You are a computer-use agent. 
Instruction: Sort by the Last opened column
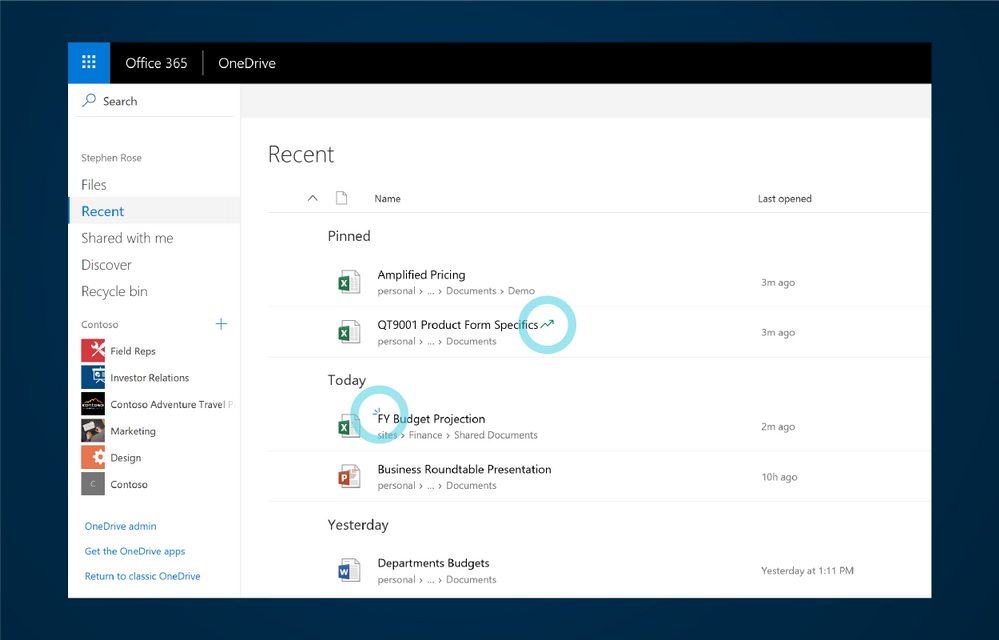pyautogui.click(x=784, y=199)
